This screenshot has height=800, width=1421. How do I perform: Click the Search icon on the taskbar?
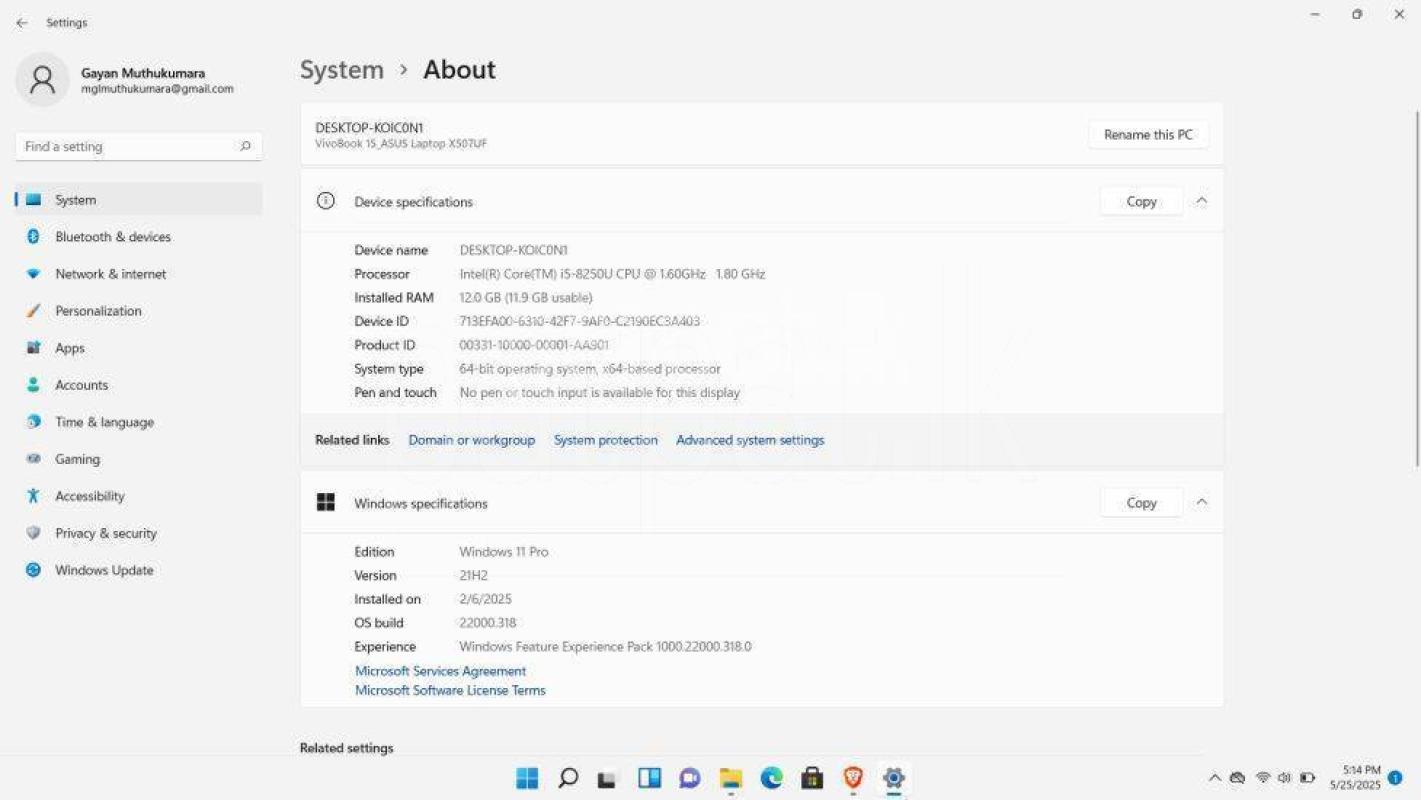(x=568, y=778)
